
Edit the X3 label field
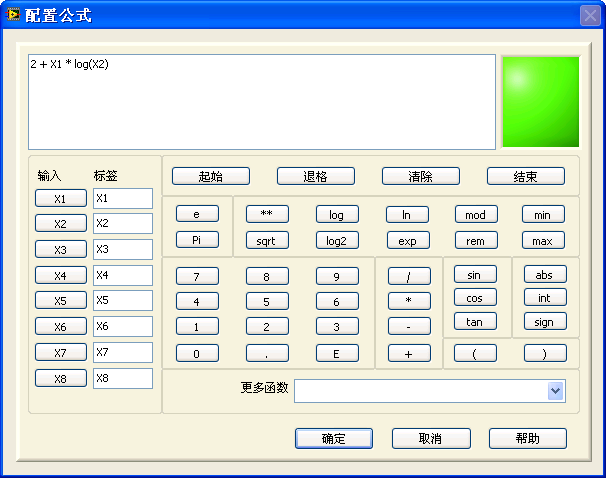click(x=122, y=249)
